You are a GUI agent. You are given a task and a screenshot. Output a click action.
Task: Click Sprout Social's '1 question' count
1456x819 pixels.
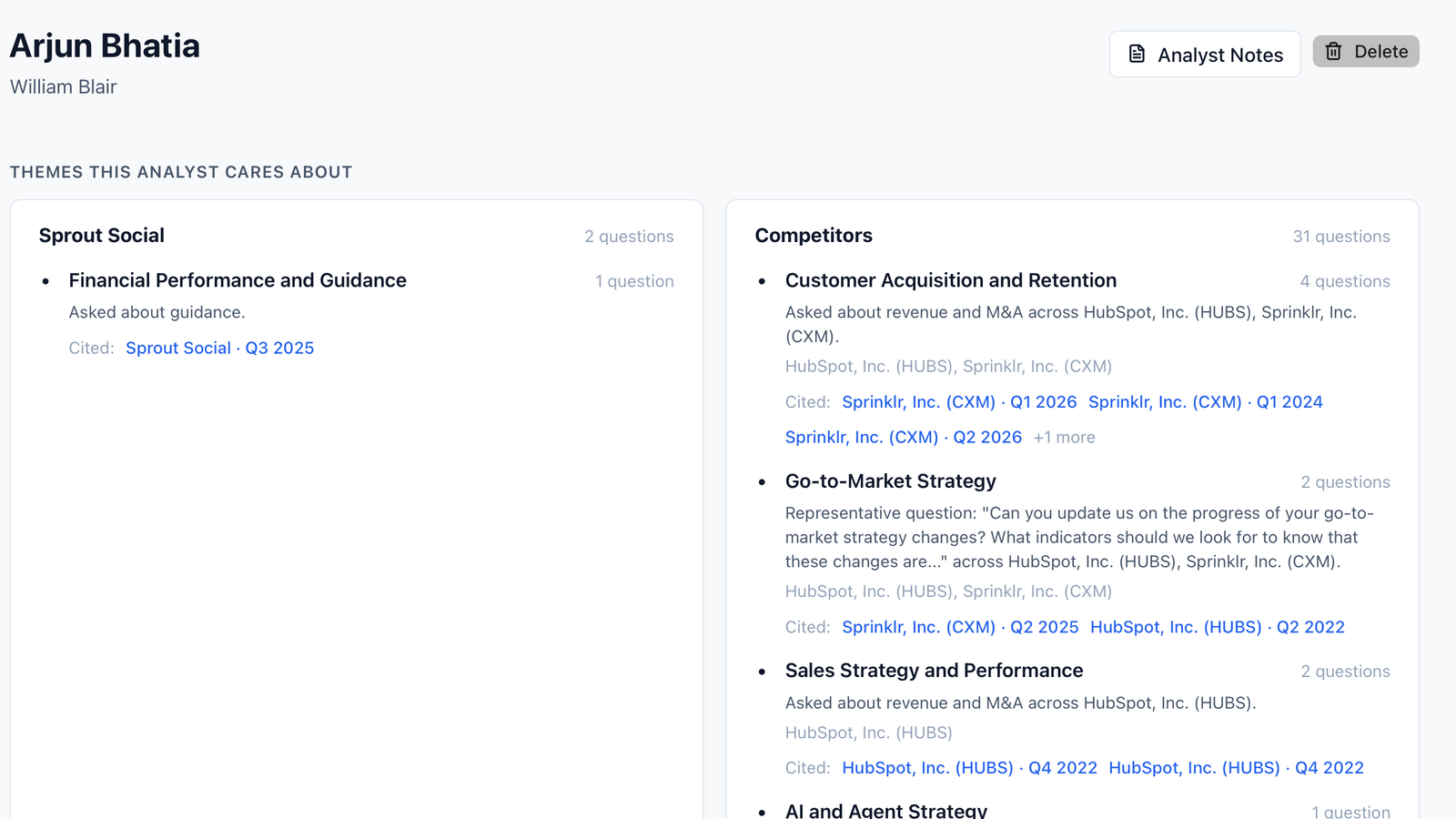pyautogui.click(x=634, y=281)
